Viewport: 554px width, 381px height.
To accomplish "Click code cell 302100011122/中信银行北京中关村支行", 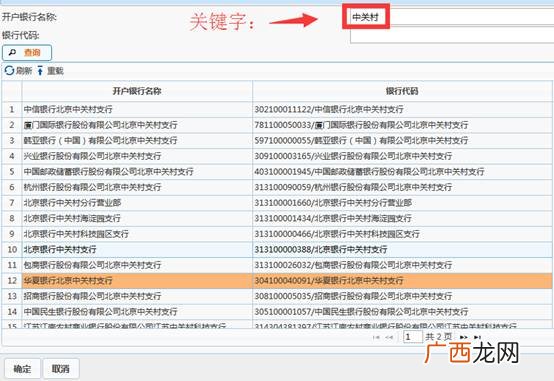I will tap(402, 110).
